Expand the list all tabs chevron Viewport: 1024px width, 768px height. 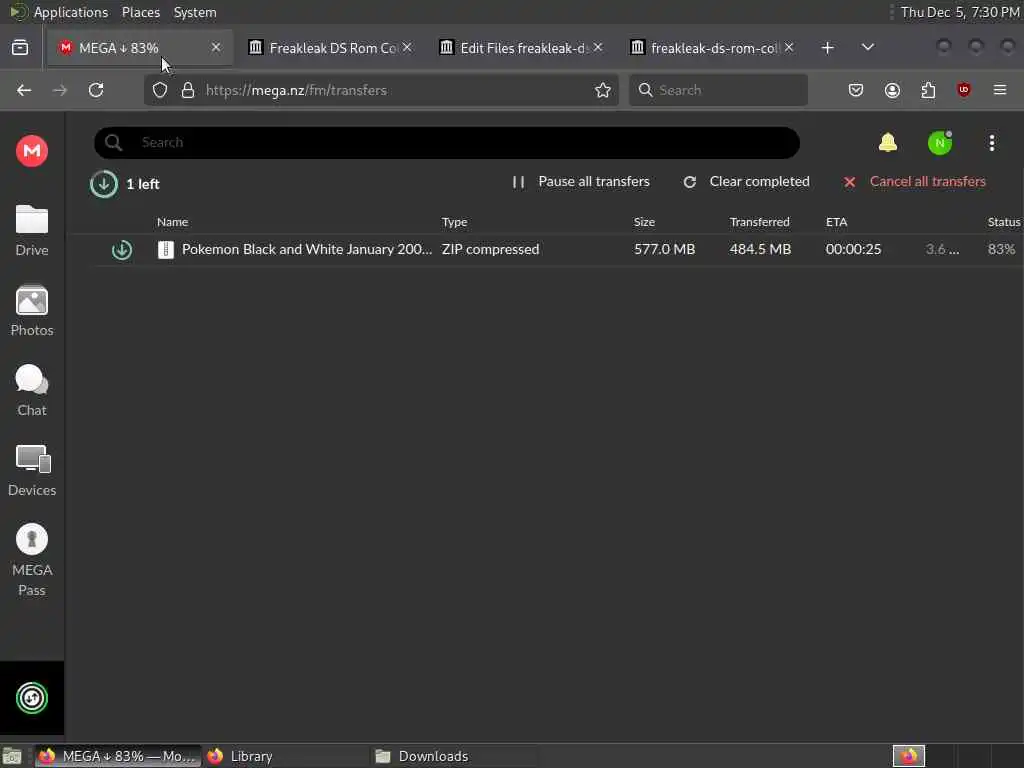(867, 48)
